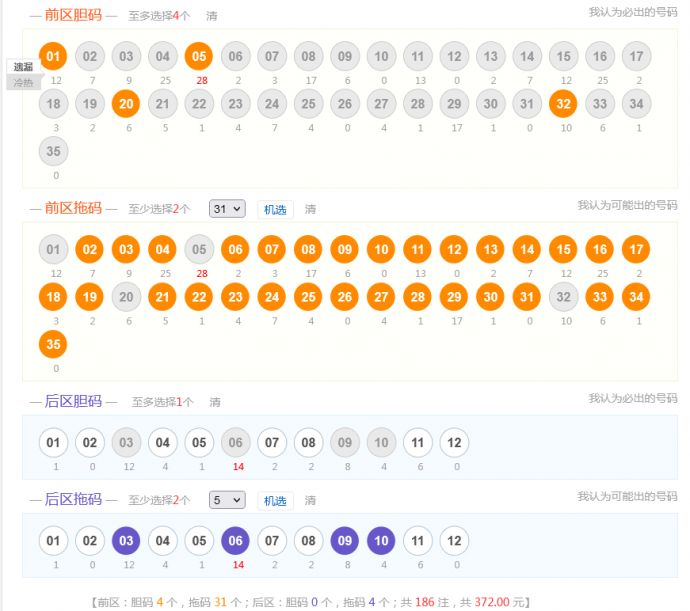
Task: Deselect ball 09 in 前区拖码
Action: click(x=345, y=250)
